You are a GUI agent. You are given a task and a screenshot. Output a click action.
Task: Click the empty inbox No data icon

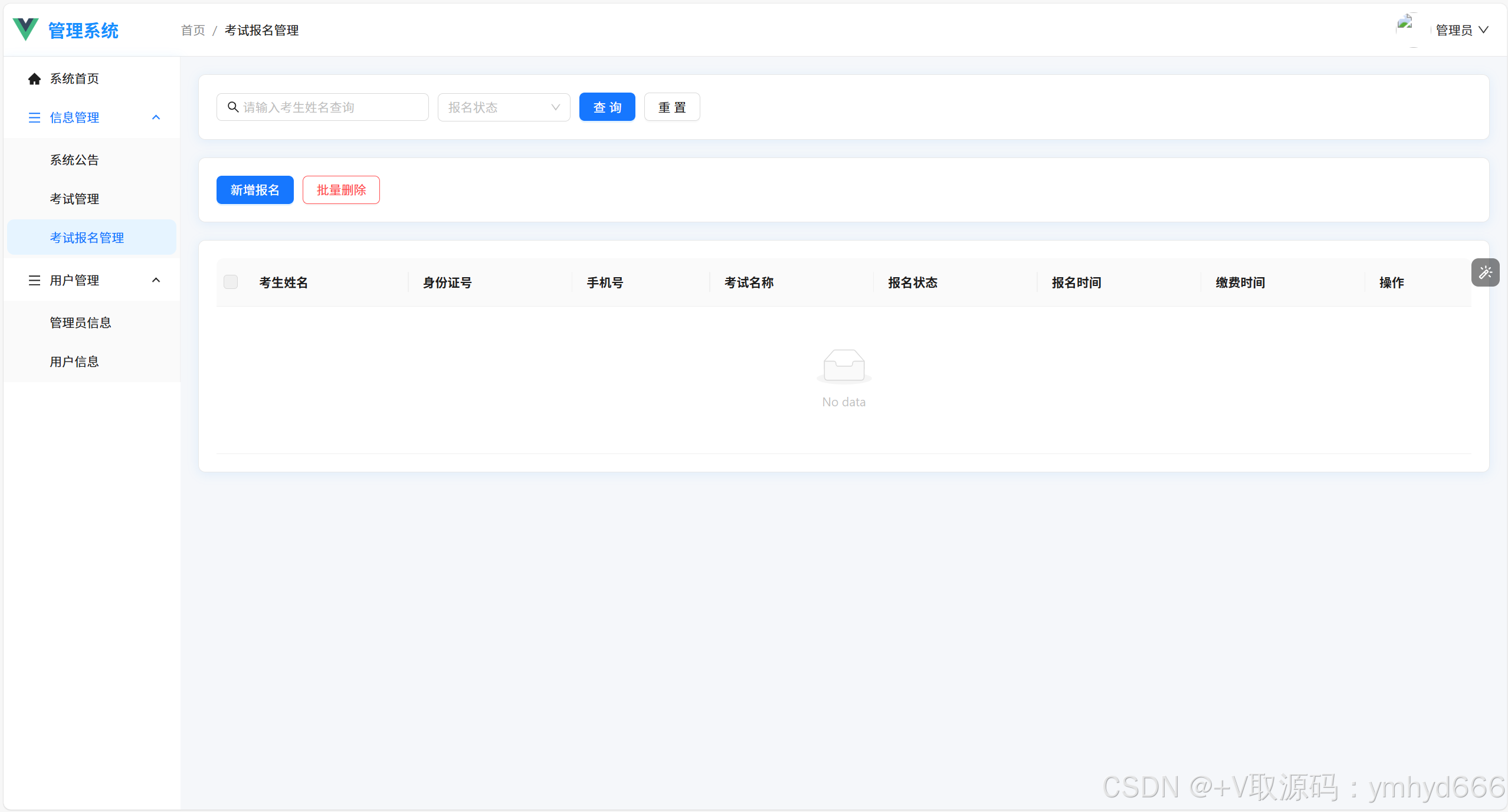coord(844,366)
